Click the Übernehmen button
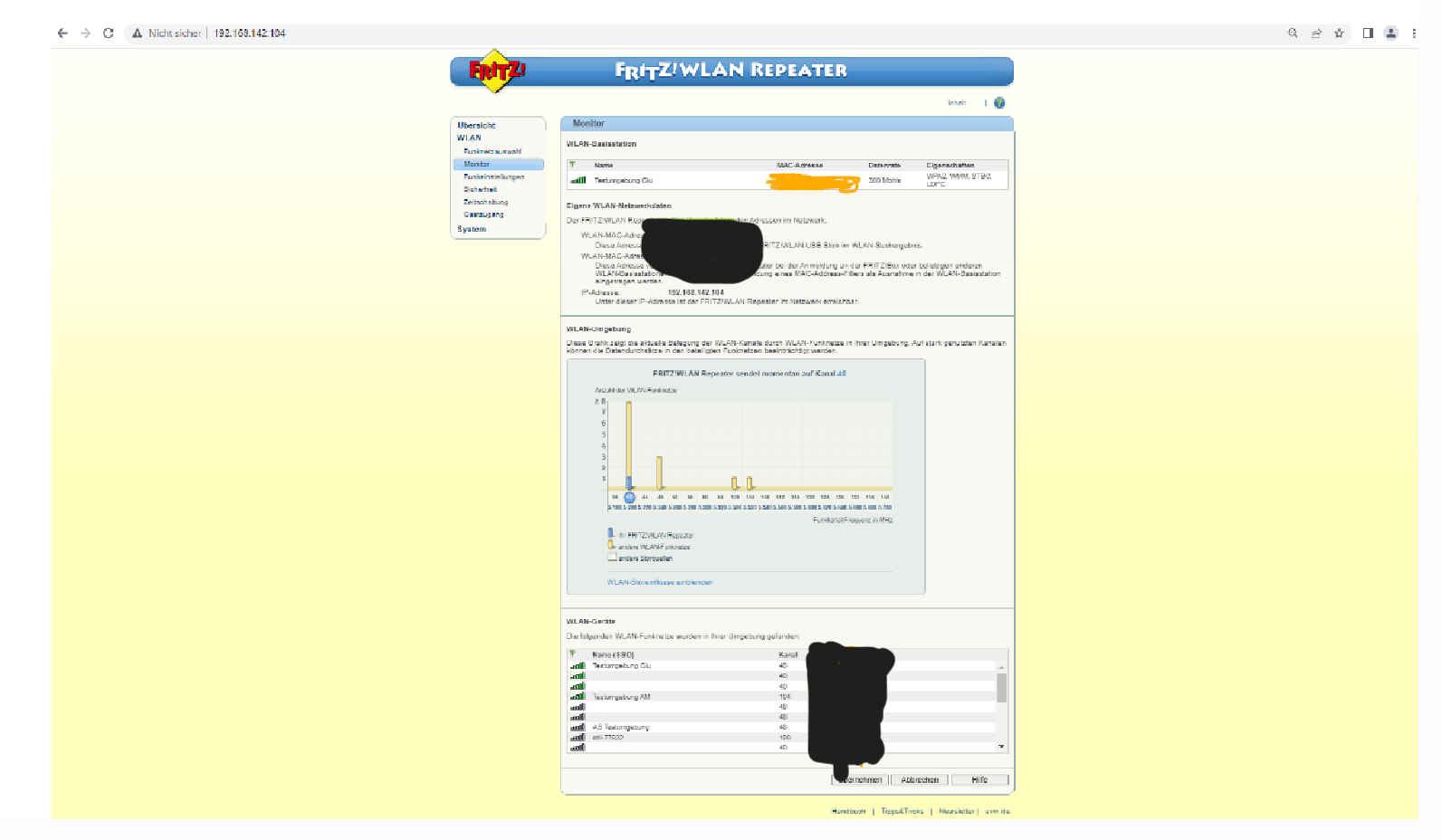Screen dimensions: 1442x840 pos(860,779)
